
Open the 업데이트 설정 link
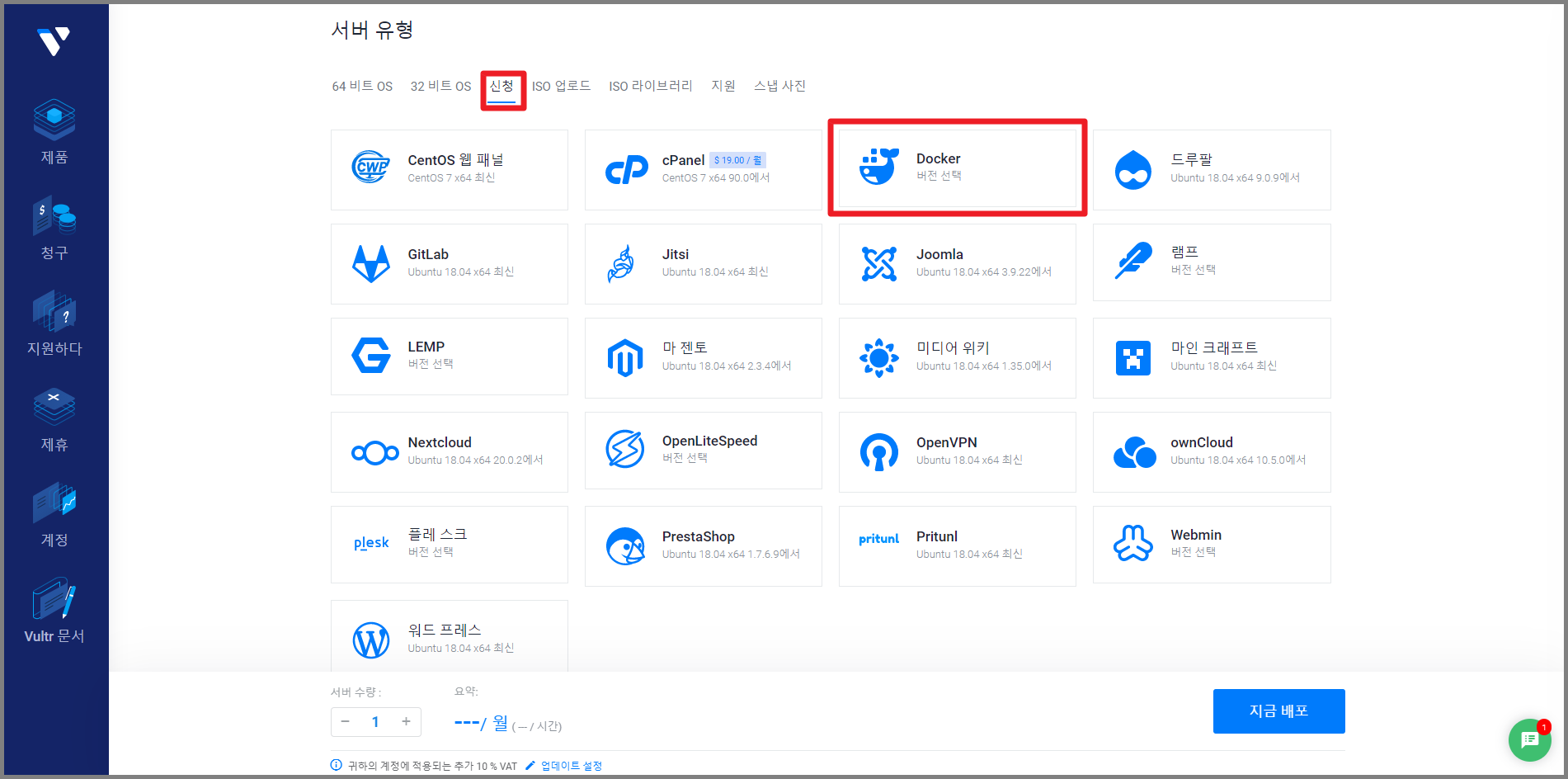[x=571, y=766]
